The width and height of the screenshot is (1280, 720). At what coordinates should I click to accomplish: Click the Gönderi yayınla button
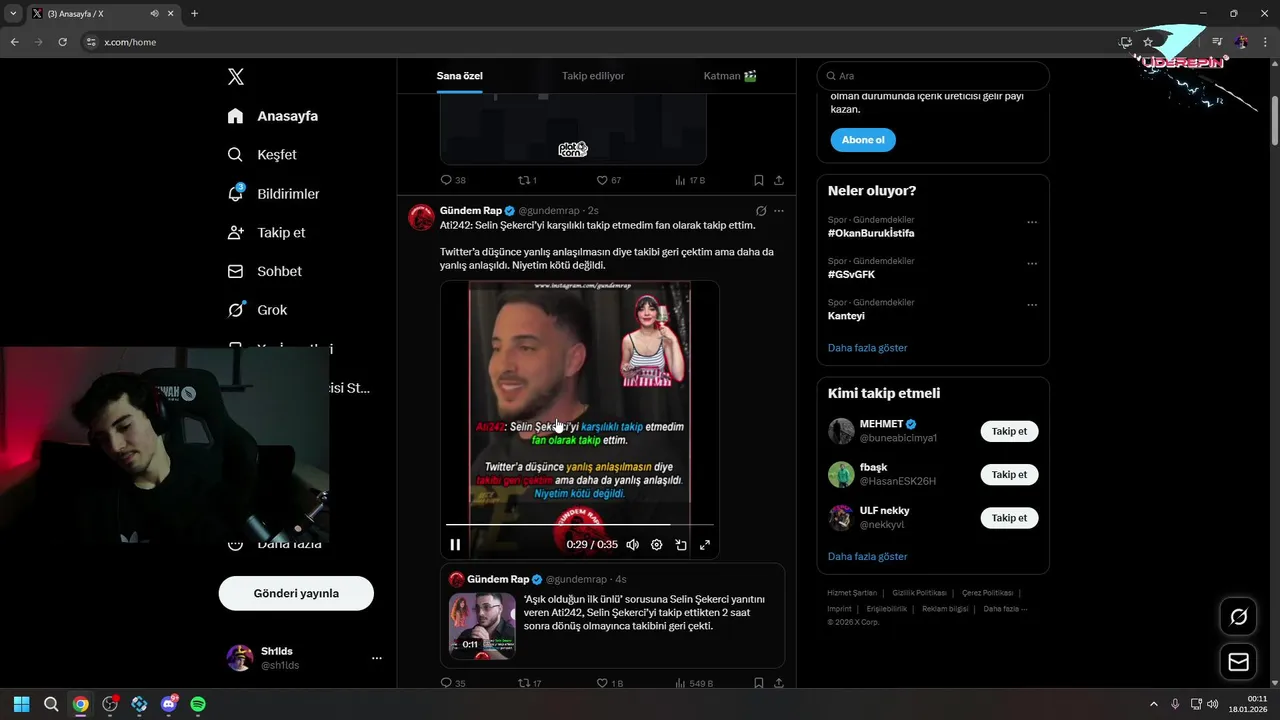[296, 593]
